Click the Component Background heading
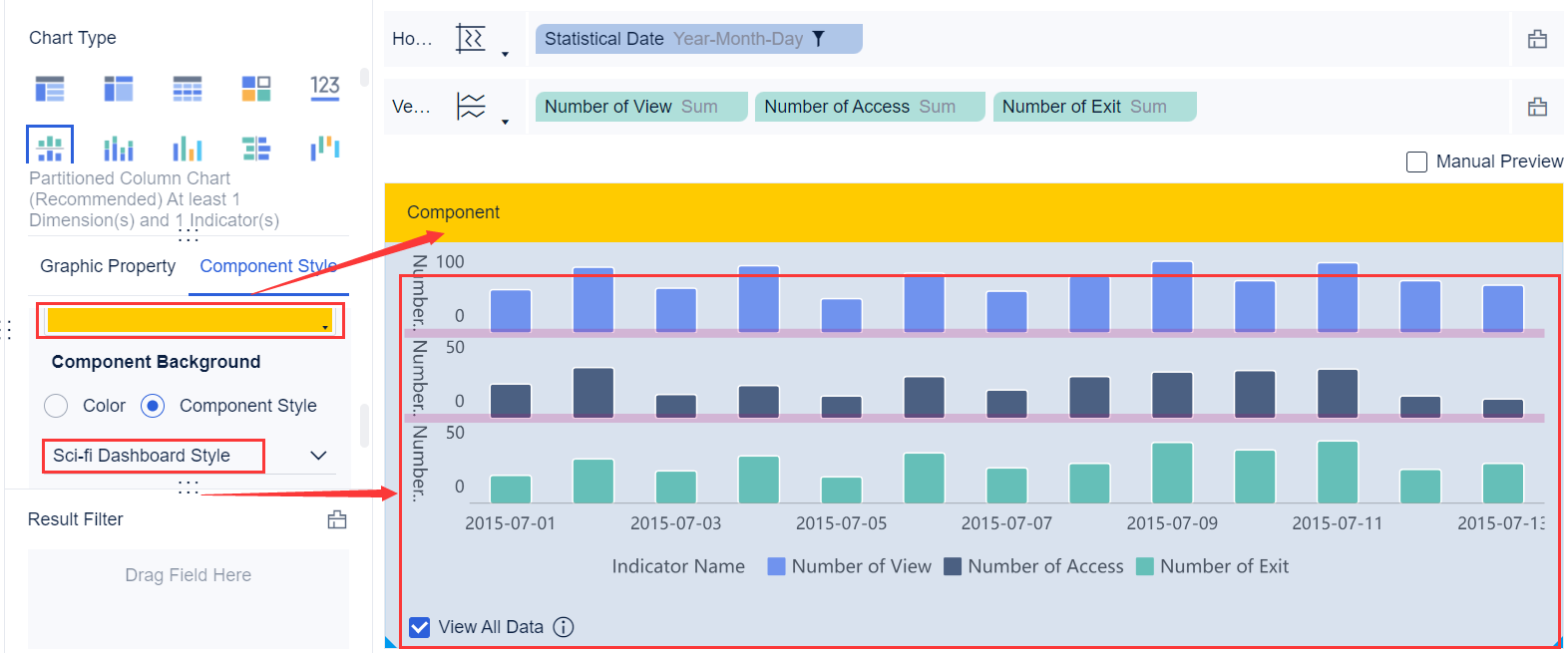 pyautogui.click(x=156, y=362)
